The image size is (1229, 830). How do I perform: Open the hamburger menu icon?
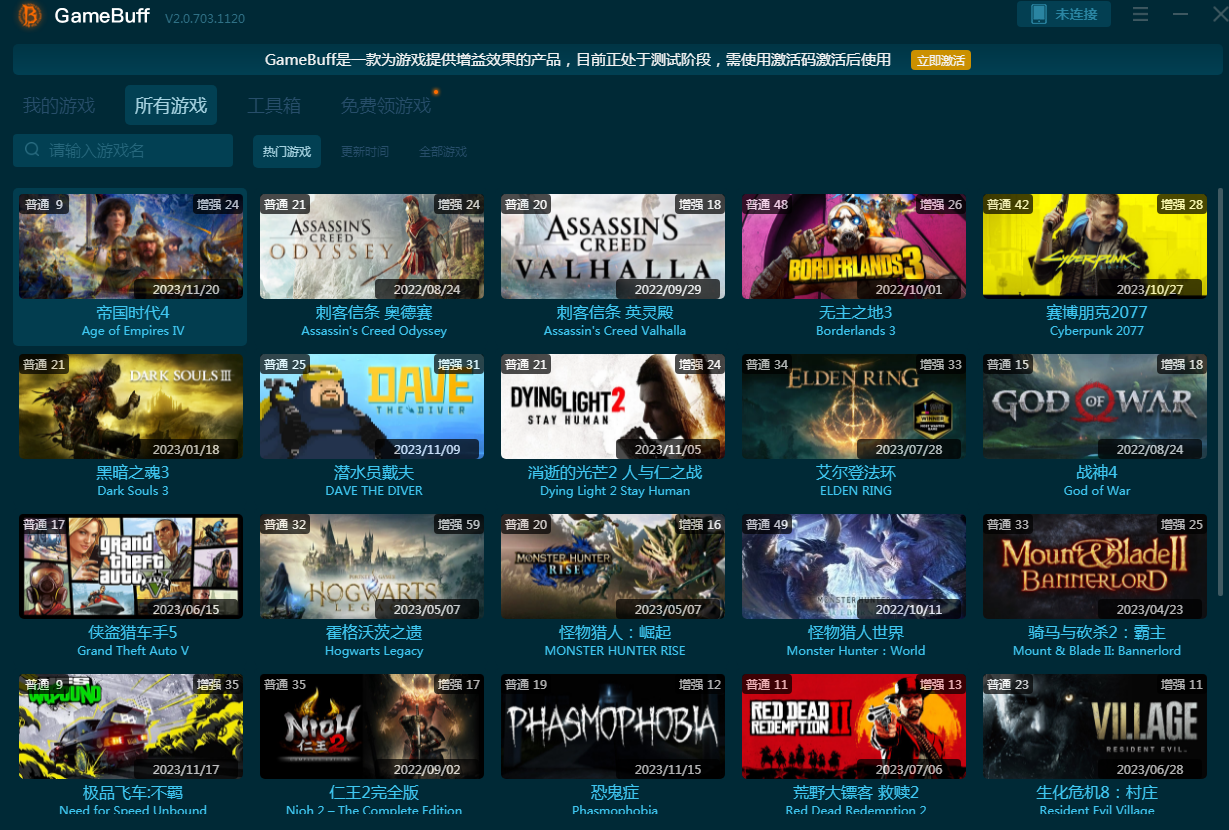(x=1140, y=15)
